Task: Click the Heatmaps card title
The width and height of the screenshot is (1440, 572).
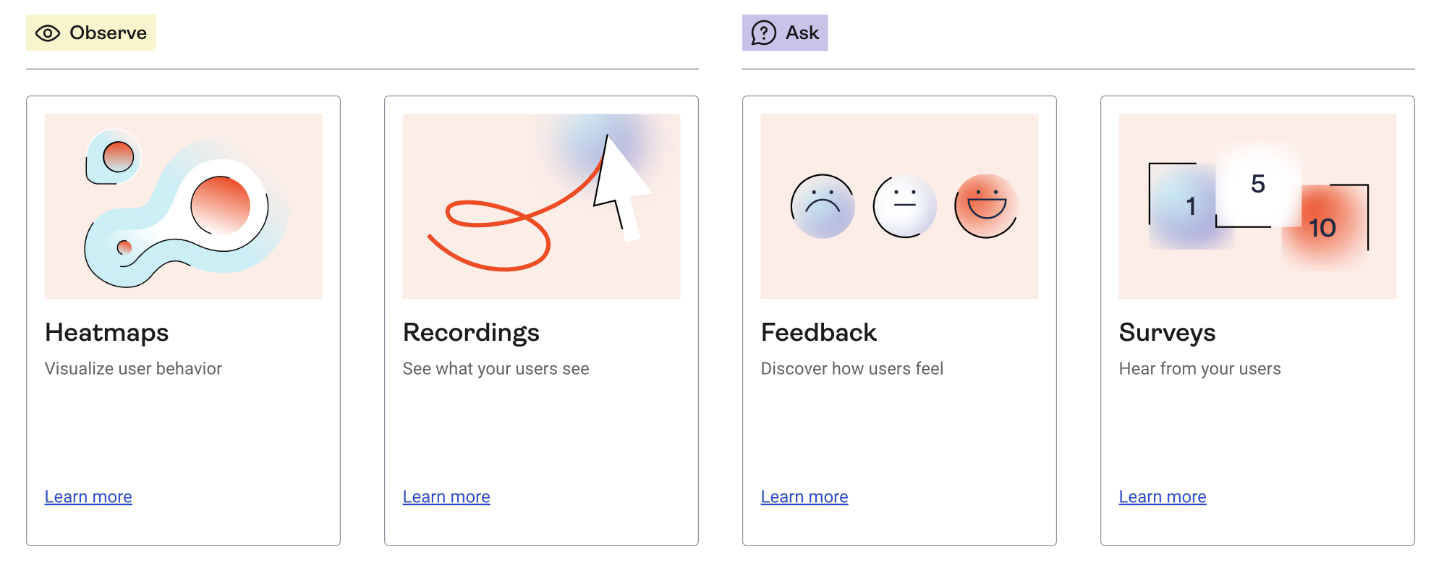Action: tap(107, 332)
